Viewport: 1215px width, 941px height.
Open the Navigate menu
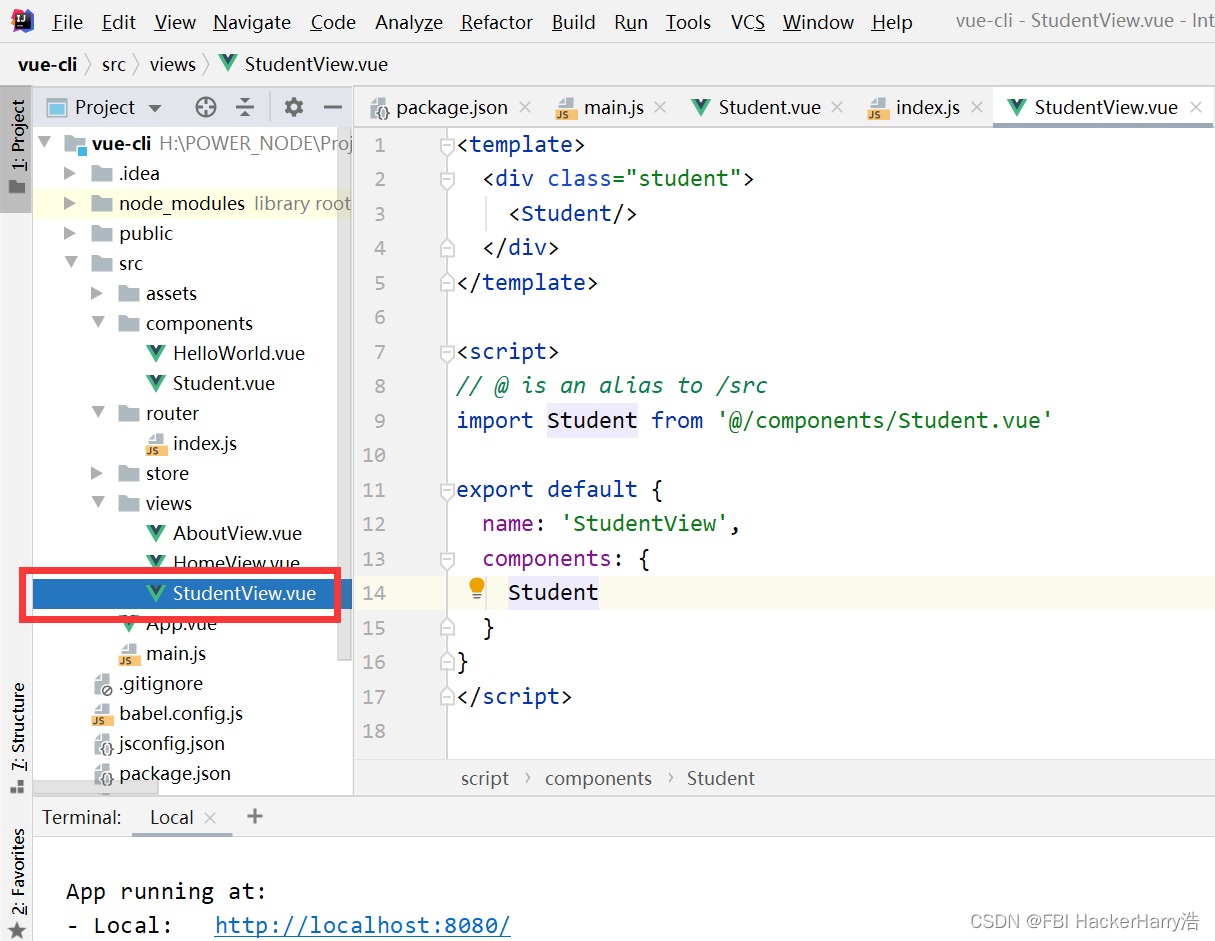click(251, 21)
